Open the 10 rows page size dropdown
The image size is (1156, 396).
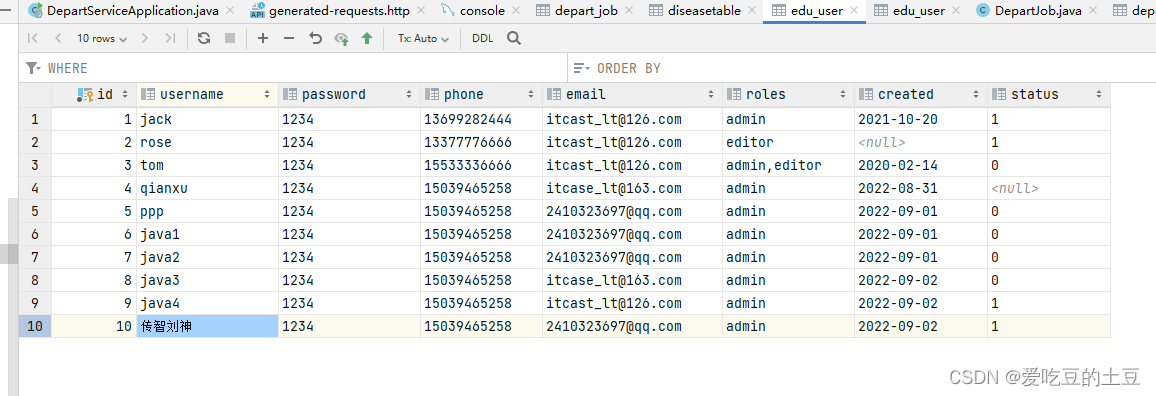click(102, 38)
